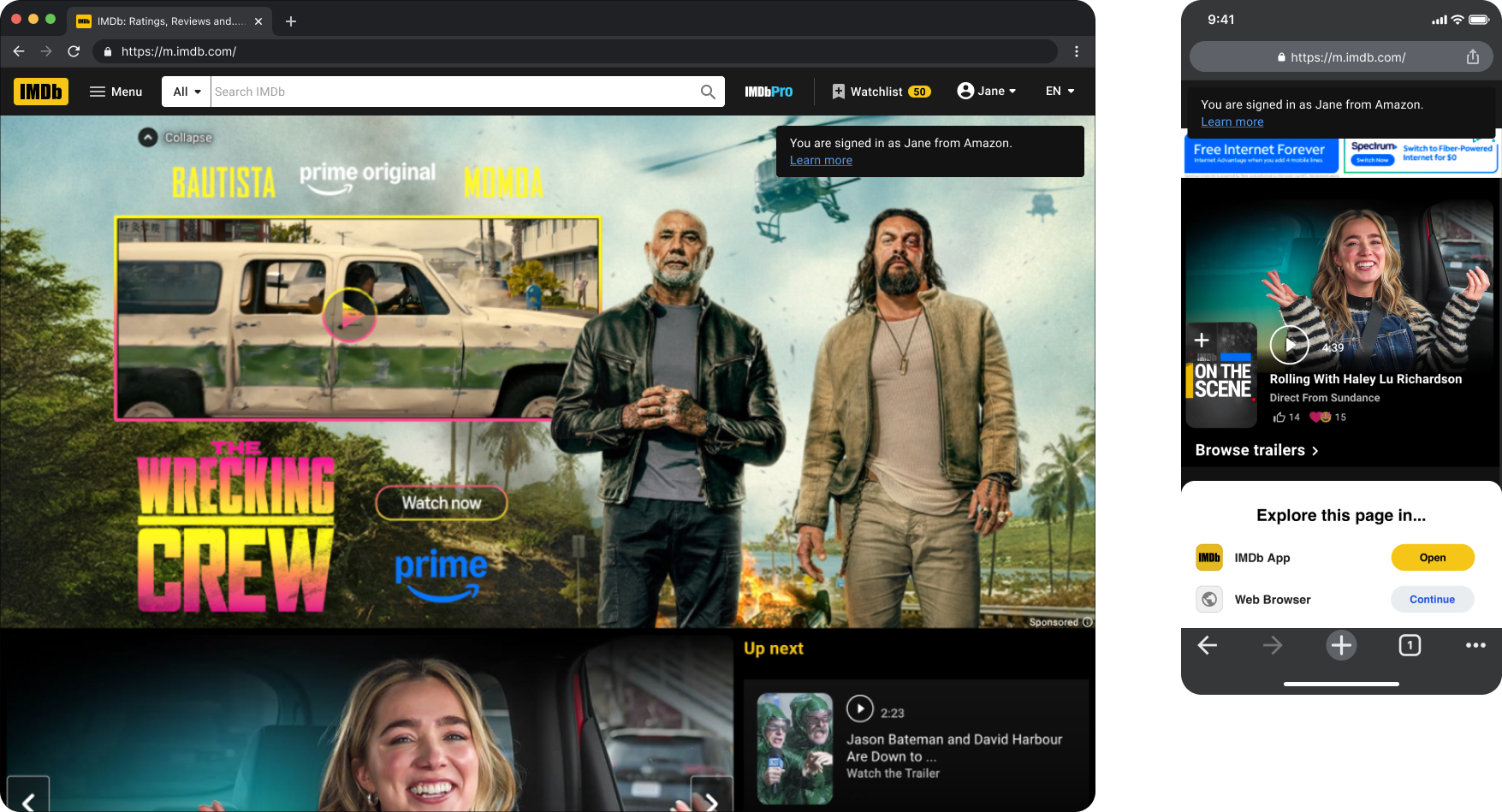This screenshot has width=1502, height=812.
Task: Open a new browser tab
Action: point(291,21)
